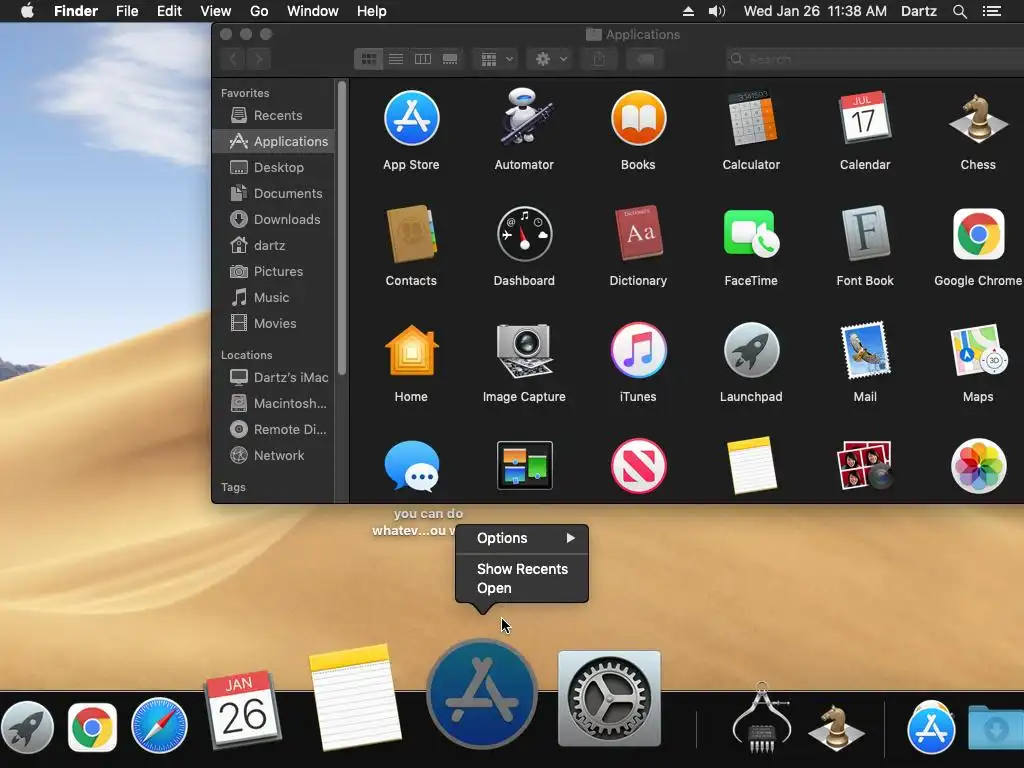Select the Home app icon
Screen dimensions: 1024x768
pyautogui.click(x=411, y=350)
